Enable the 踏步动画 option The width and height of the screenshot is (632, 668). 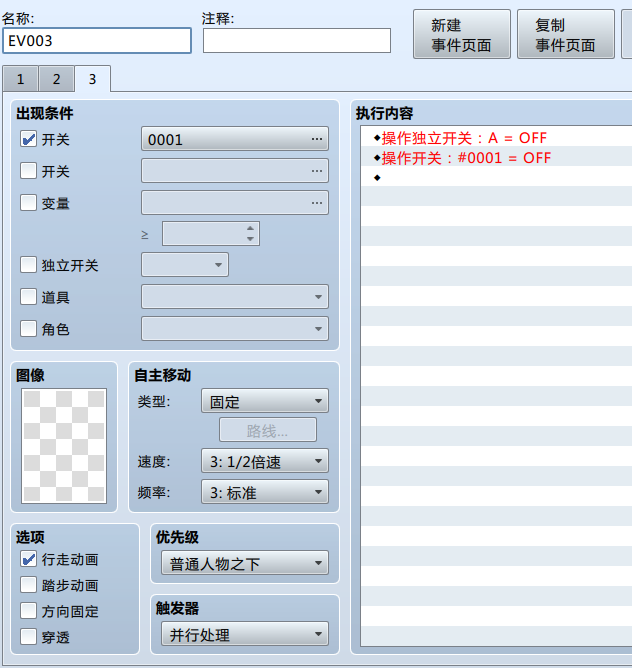coord(29,585)
